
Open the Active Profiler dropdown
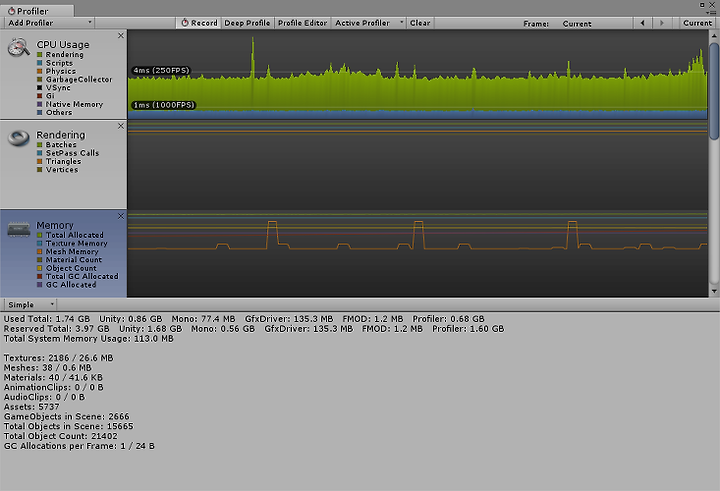tap(369, 23)
